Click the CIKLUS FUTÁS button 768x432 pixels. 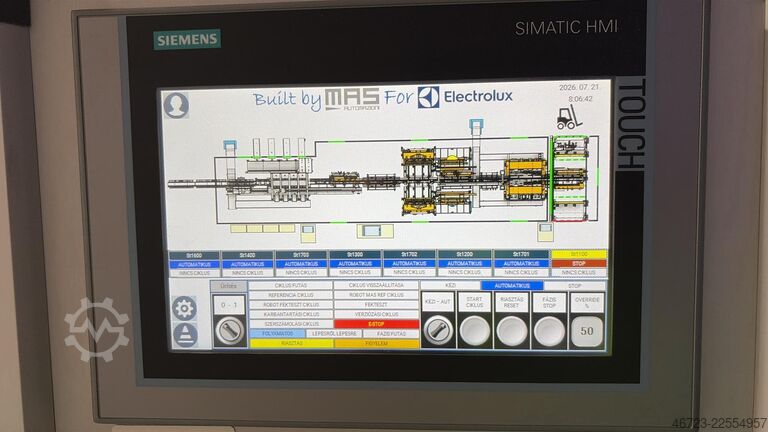(x=290, y=285)
